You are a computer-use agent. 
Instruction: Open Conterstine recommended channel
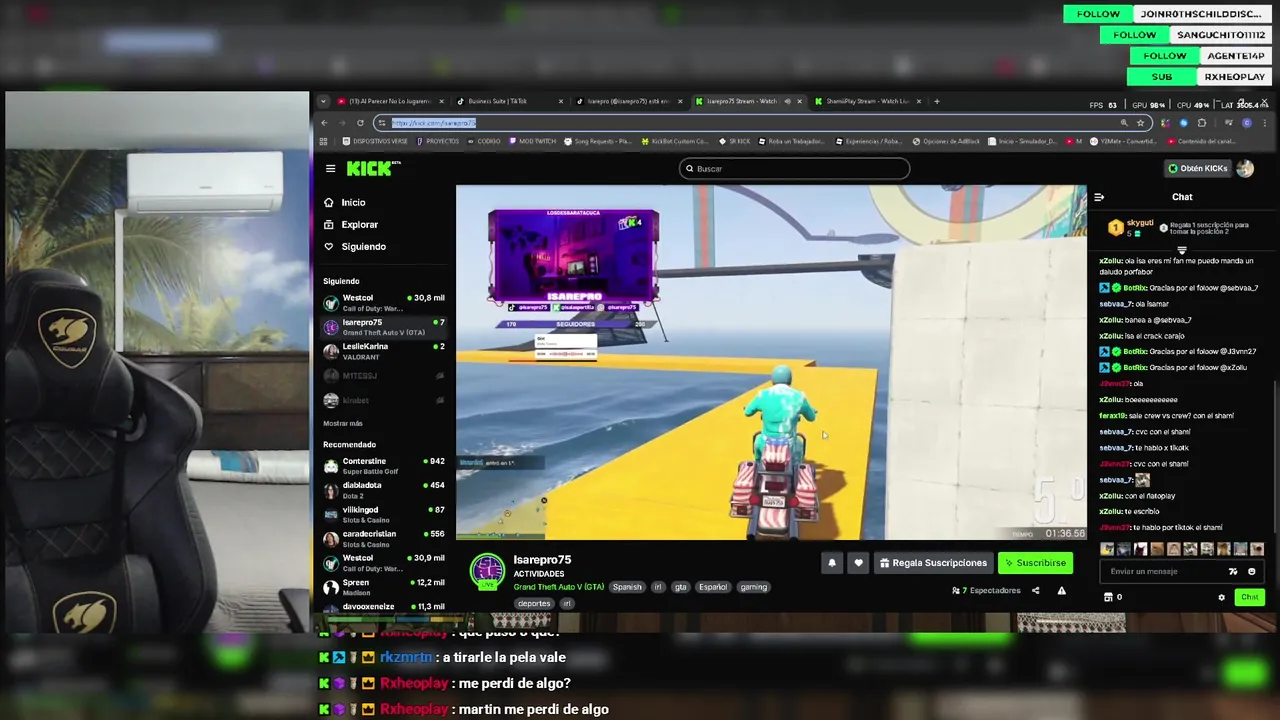pyautogui.click(x=384, y=466)
